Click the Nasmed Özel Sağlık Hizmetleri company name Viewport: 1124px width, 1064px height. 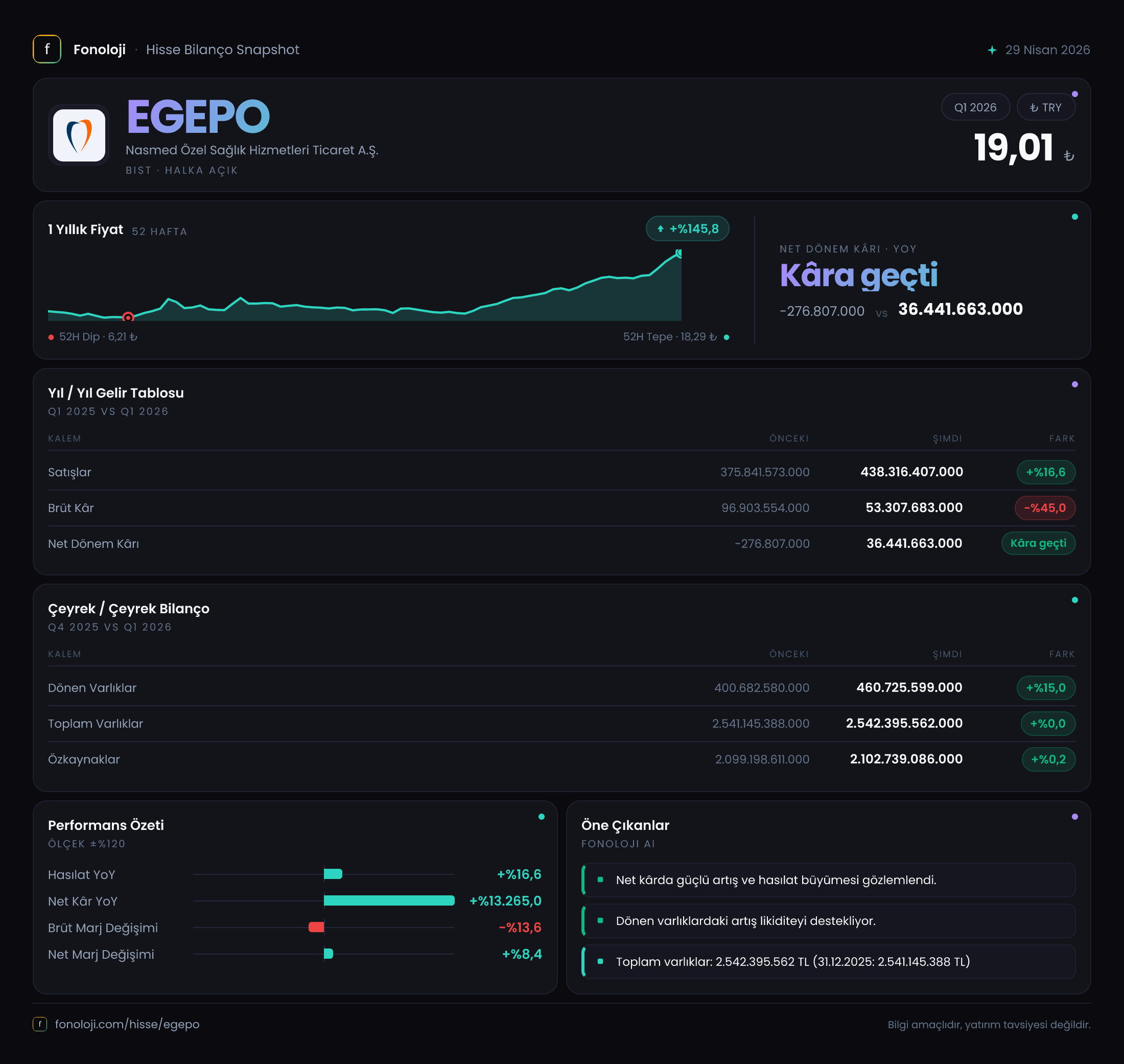pyautogui.click(x=252, y=150)
